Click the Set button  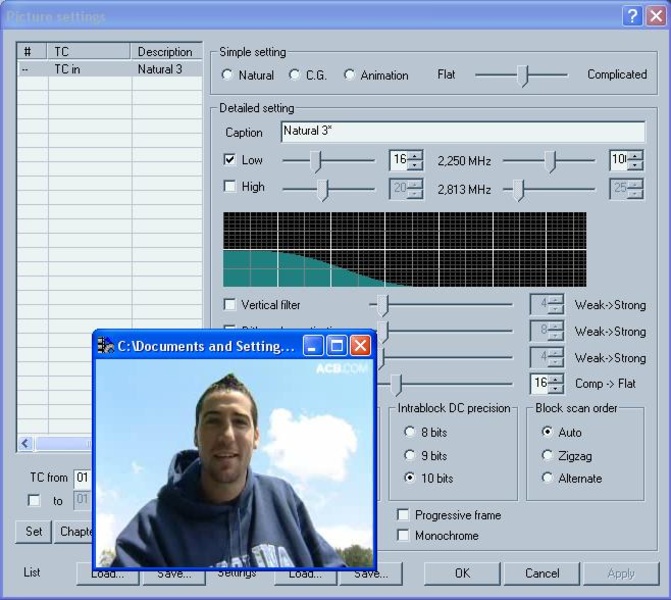click(x=33, y=532)
